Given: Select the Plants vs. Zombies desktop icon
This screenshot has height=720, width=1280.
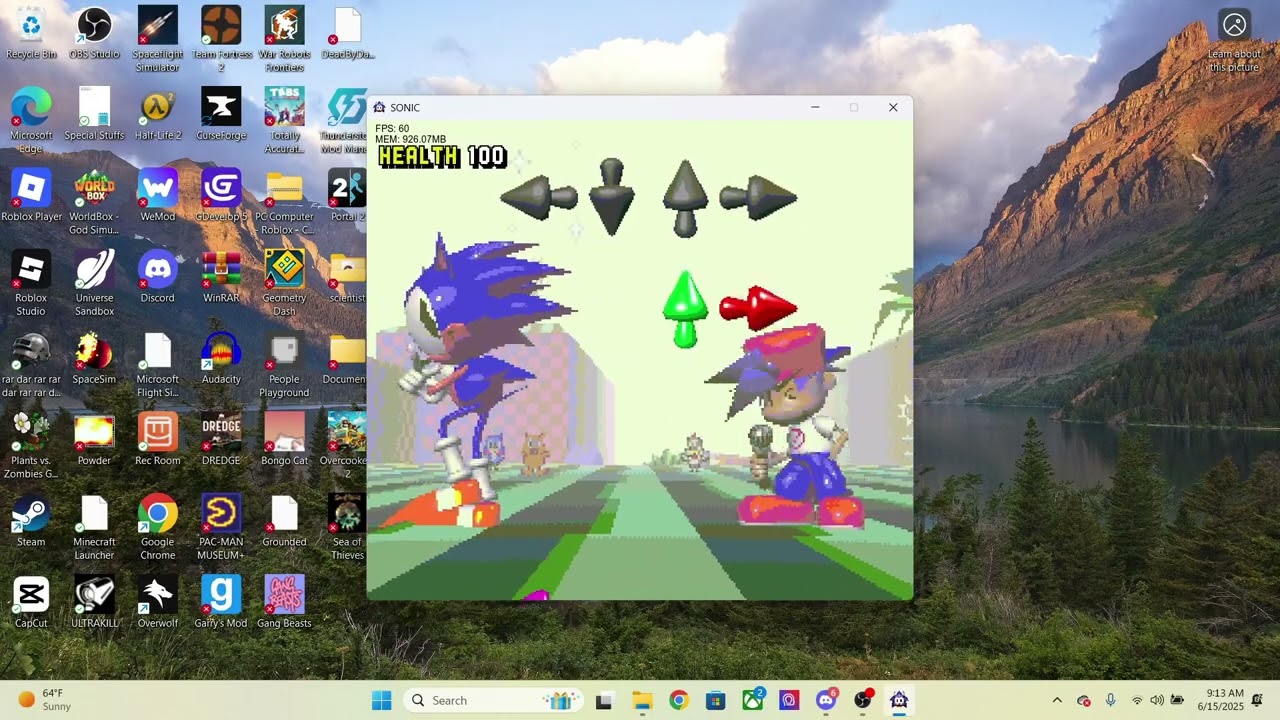Looking at the screenshot, I should pos(31,445).
